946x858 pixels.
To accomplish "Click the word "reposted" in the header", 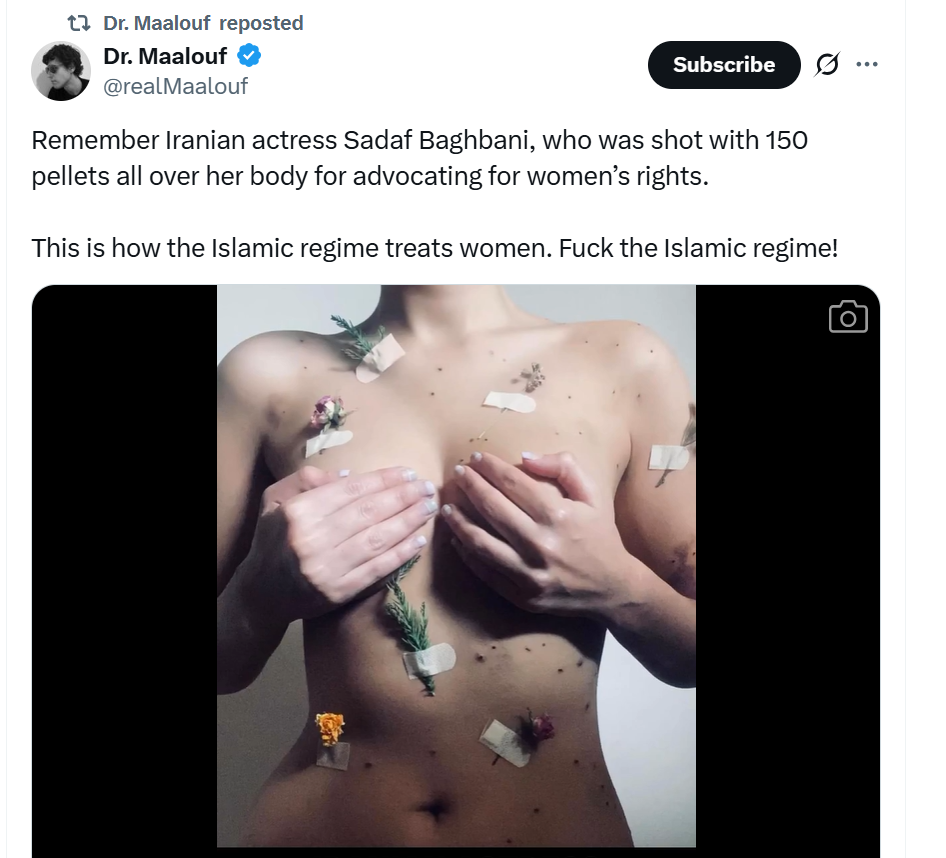I will click(x=261, y=22).
